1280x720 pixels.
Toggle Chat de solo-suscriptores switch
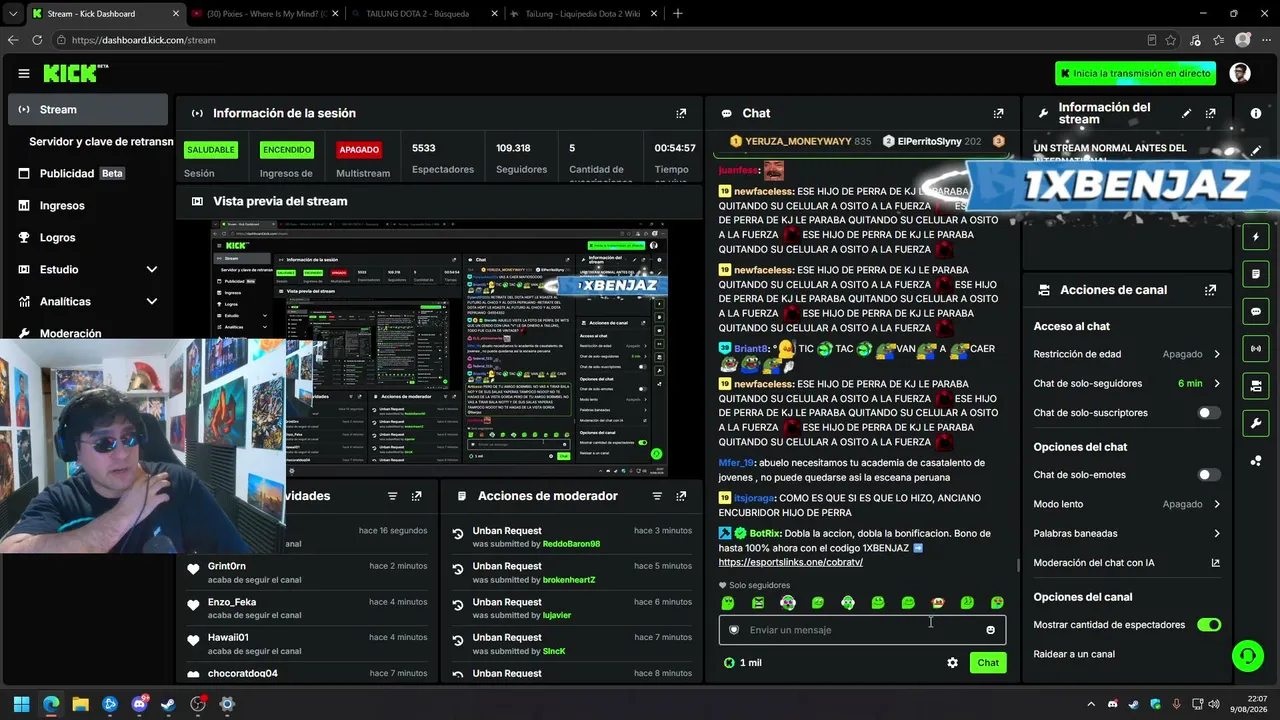pos(1209,413)
